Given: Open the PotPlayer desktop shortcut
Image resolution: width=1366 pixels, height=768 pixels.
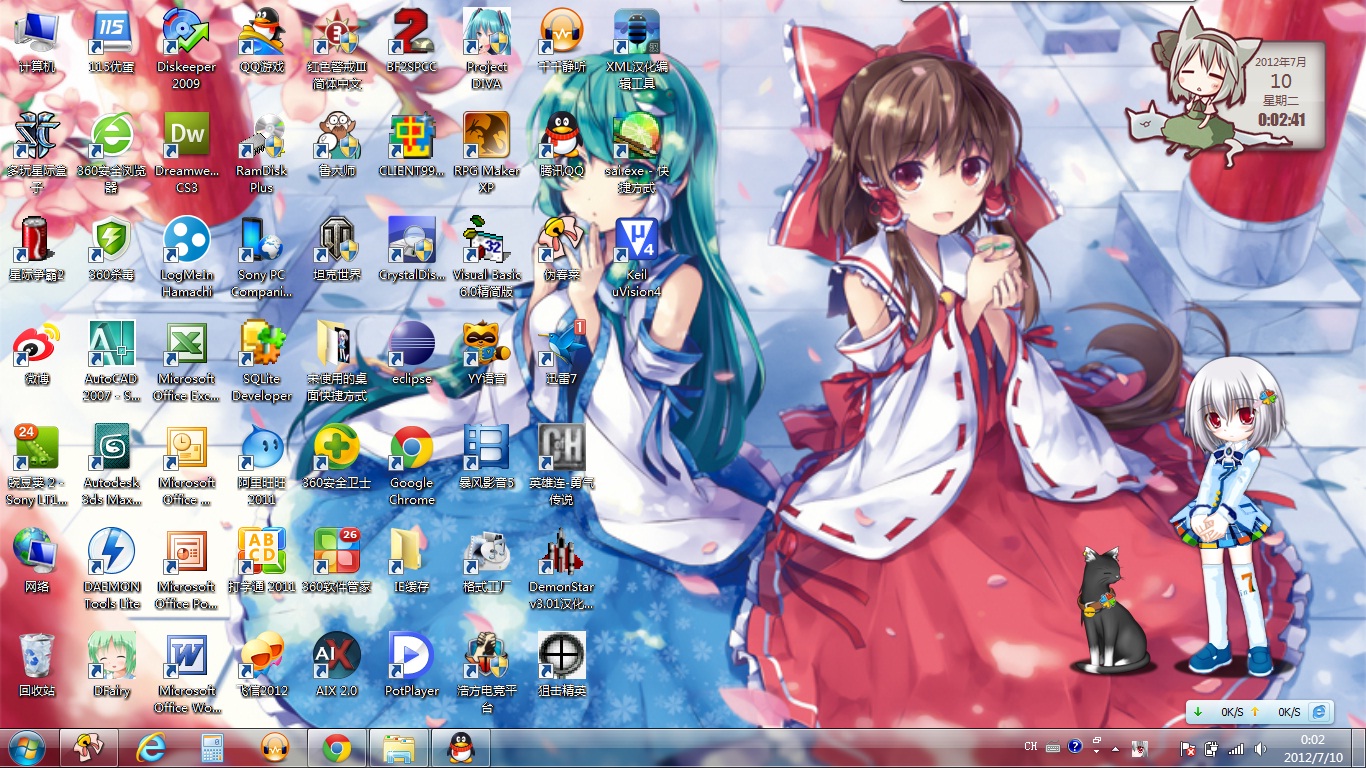Looking at the screenshot, I should coord(412,664).
